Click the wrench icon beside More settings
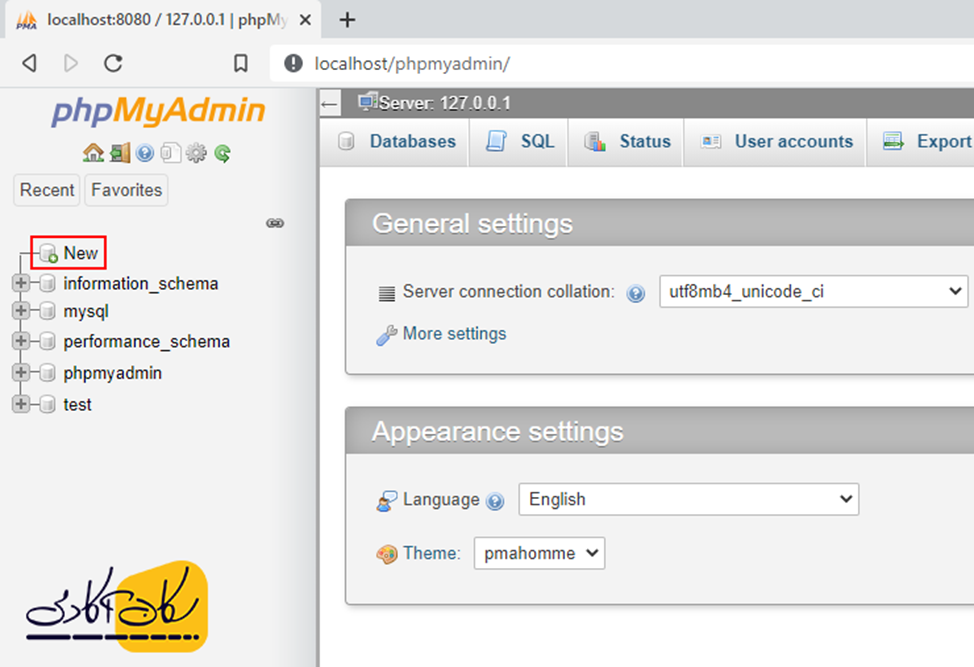 [x=386, y=335]
